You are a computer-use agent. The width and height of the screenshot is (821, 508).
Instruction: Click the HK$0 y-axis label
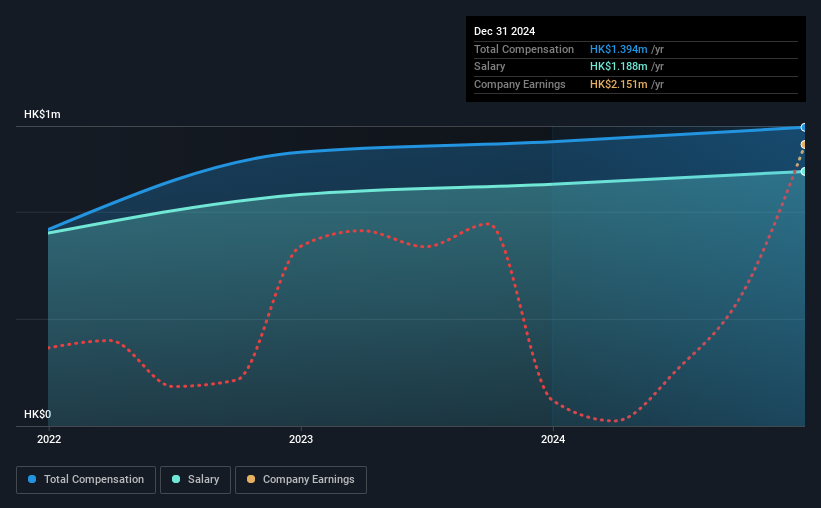38,414
